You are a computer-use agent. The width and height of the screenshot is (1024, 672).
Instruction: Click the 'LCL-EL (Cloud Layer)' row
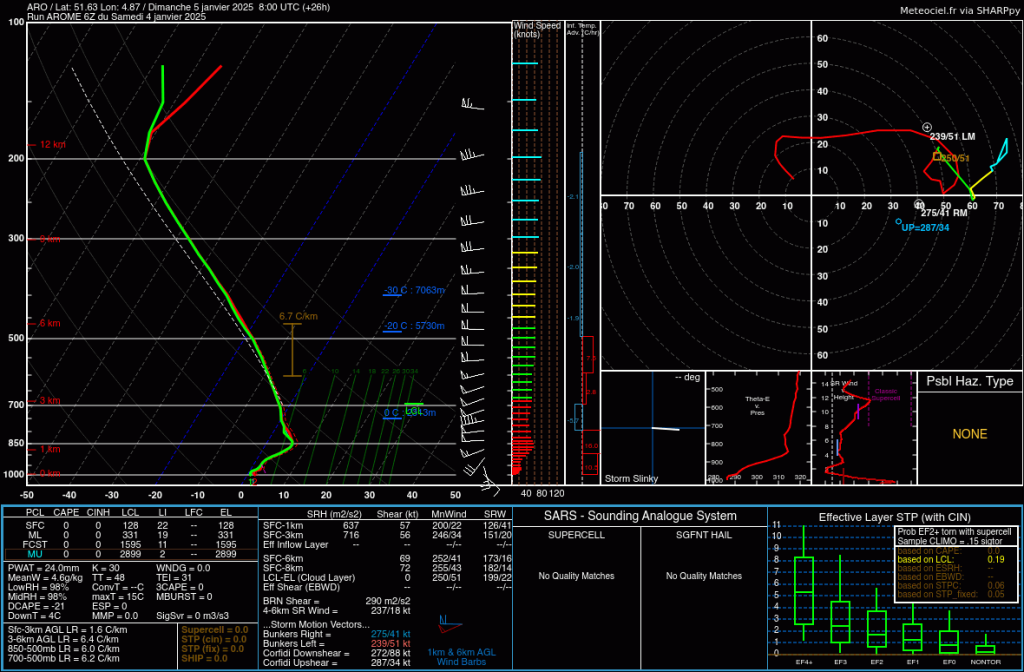(x=387, y=577)
